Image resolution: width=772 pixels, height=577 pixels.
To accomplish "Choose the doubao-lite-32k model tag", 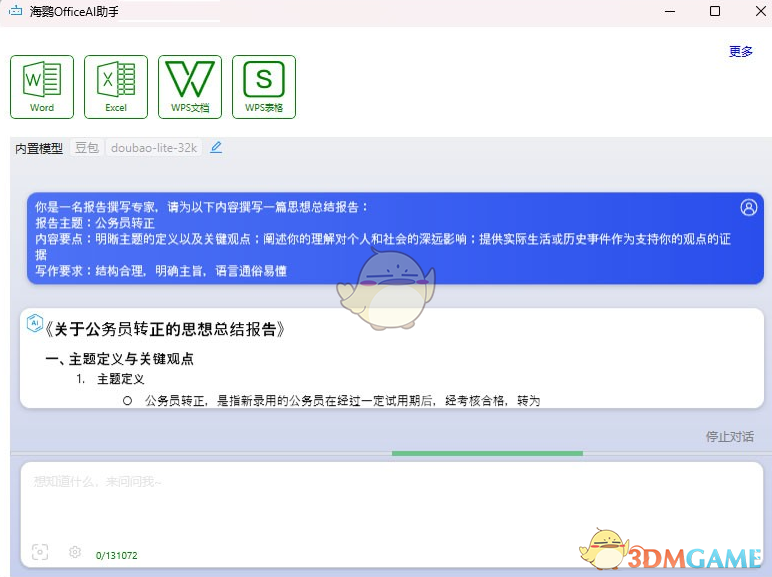I will (154, 148).
